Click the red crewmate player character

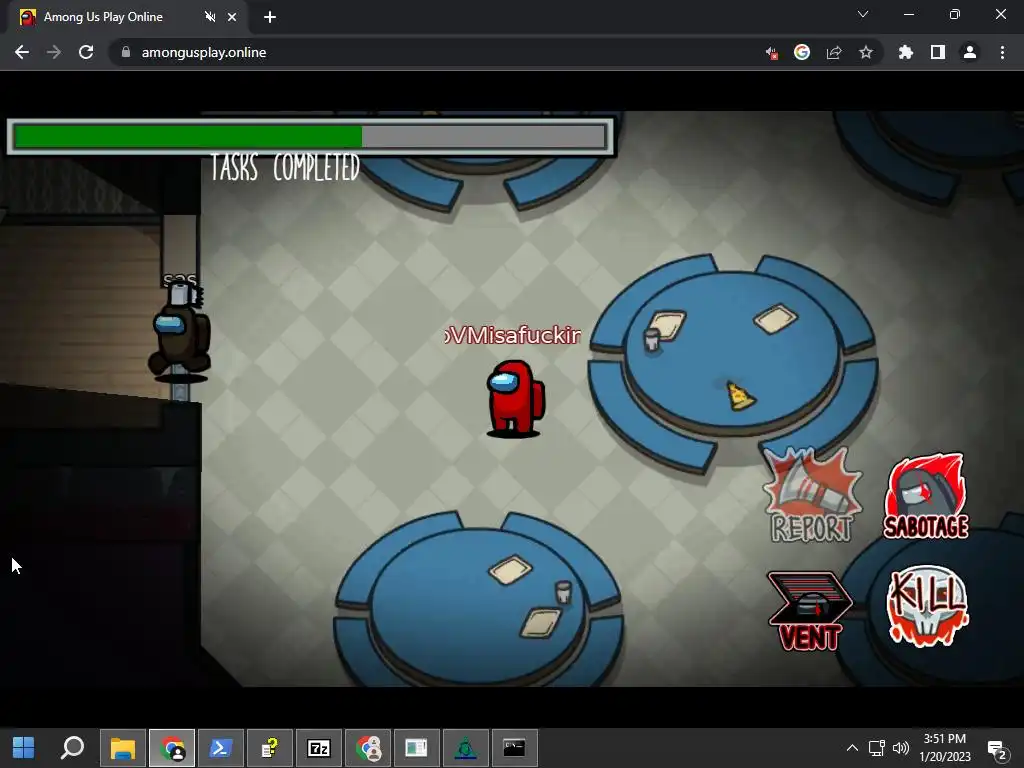(x=515, y=398)
